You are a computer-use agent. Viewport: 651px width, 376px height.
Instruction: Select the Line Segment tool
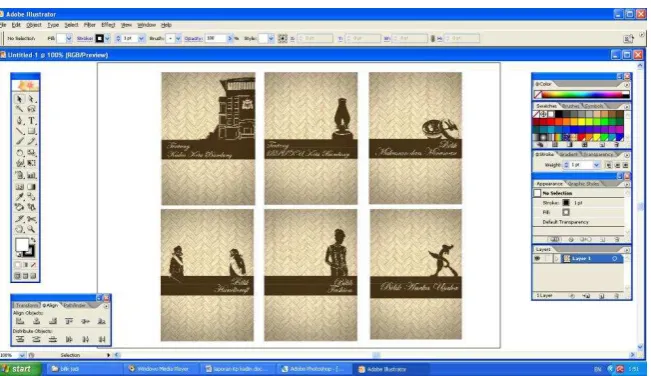point(19,131)
